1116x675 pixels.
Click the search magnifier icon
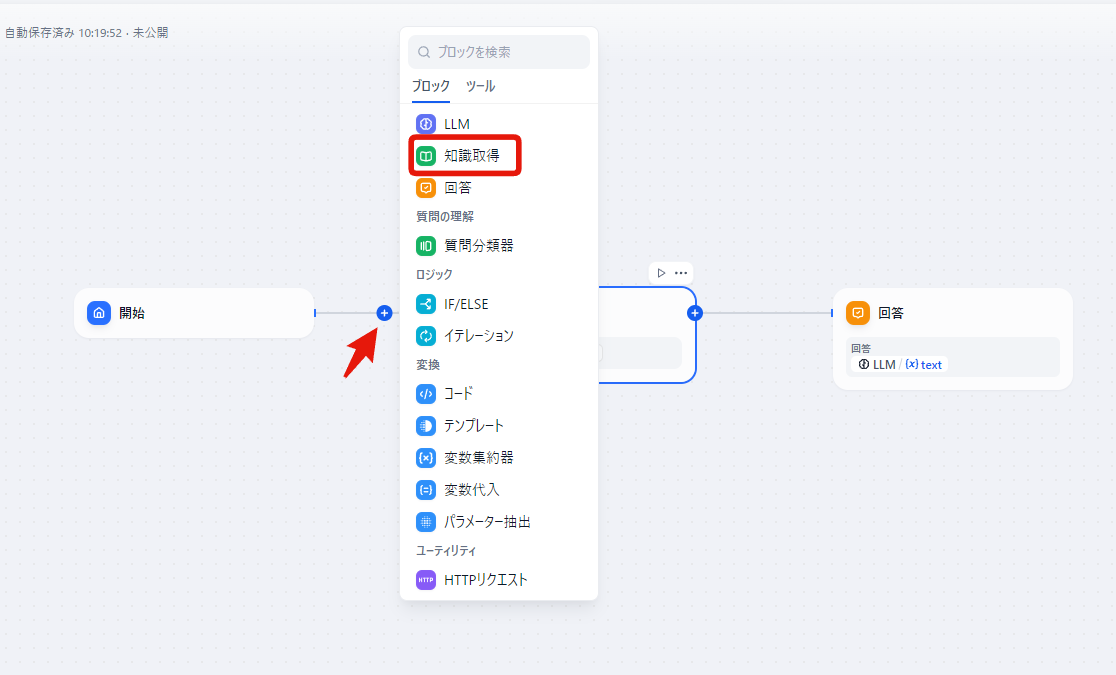[x=424, y=52]
